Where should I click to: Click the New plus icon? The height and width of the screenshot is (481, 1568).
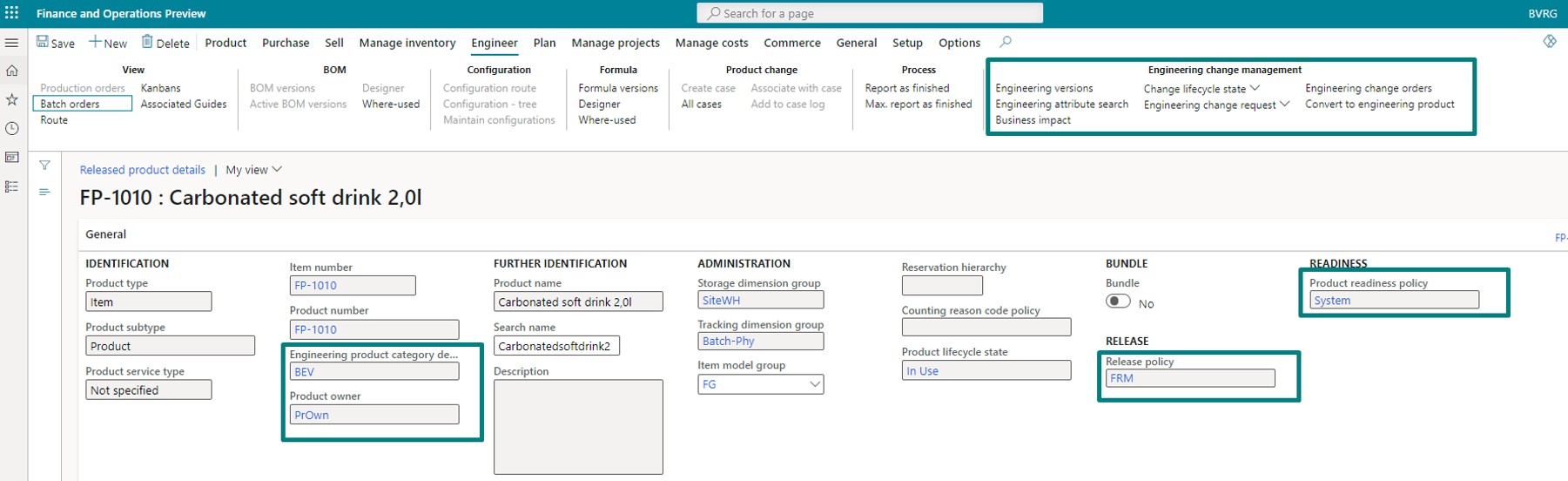click(x=95, y=42)
